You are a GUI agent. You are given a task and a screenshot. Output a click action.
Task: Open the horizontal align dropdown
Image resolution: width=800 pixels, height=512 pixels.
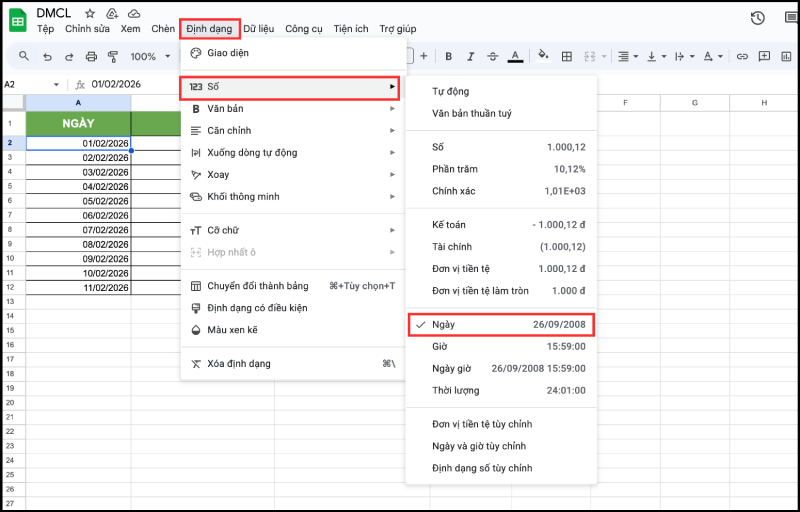tap(628, 57)
